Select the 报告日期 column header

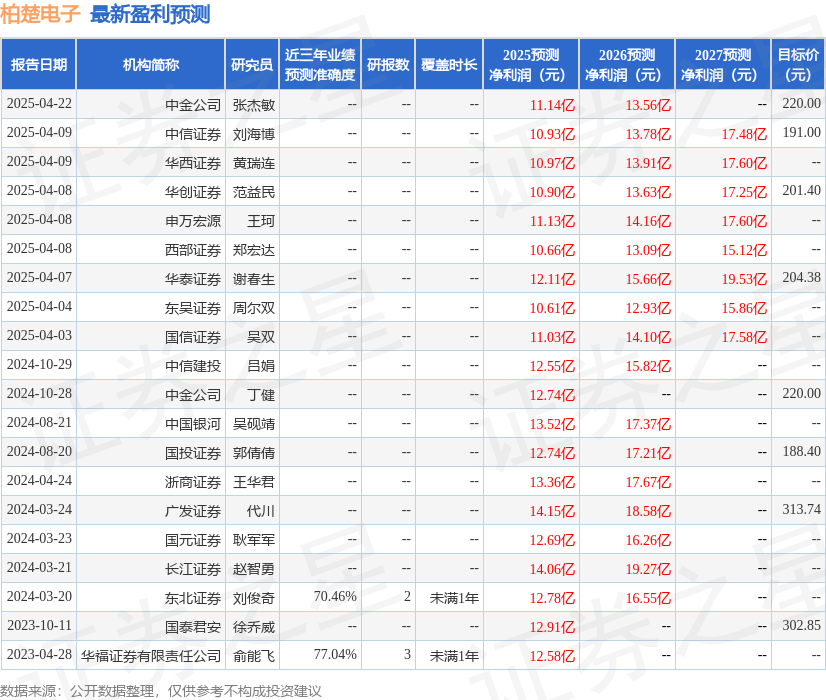[x=39, y=64]
